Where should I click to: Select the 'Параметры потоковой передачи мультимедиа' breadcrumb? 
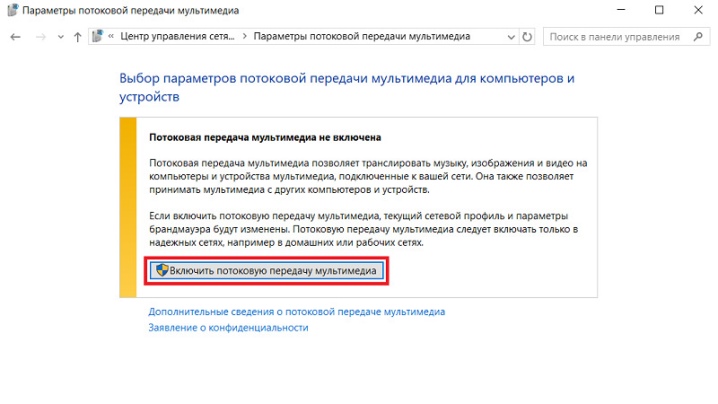(x=362, y=36)
